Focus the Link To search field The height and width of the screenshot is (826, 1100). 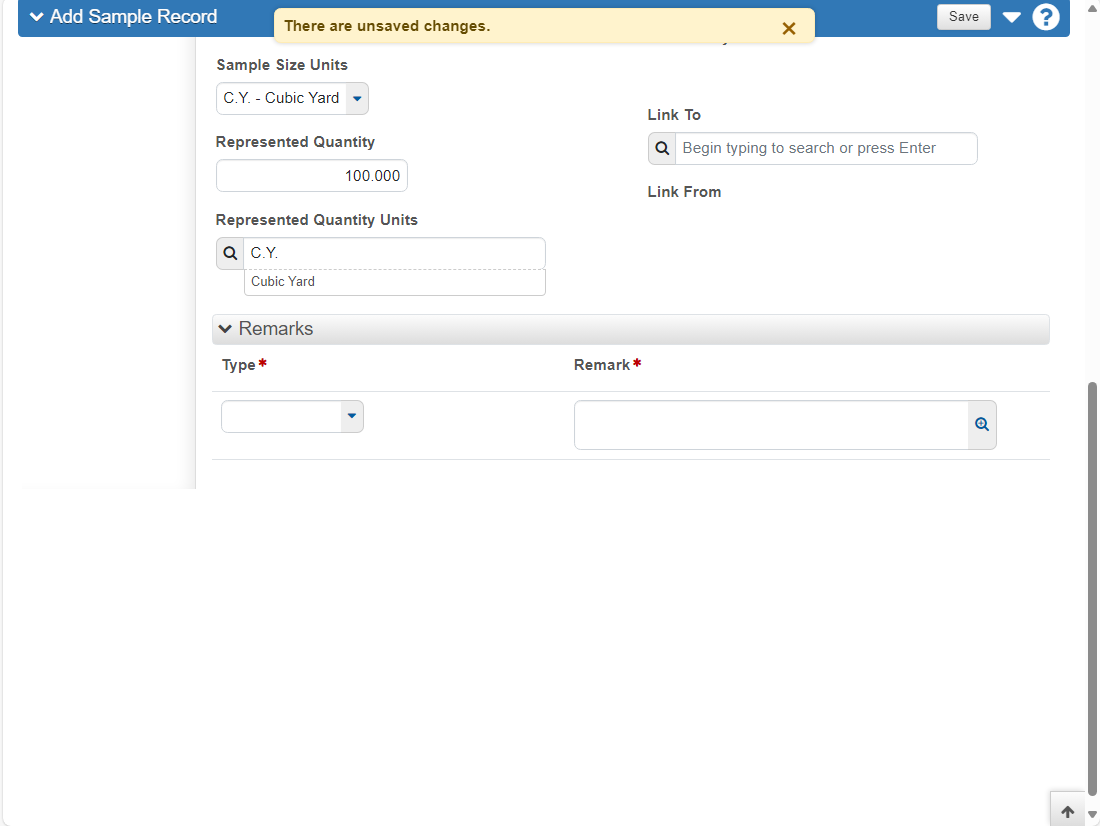(x=826, y=148)
